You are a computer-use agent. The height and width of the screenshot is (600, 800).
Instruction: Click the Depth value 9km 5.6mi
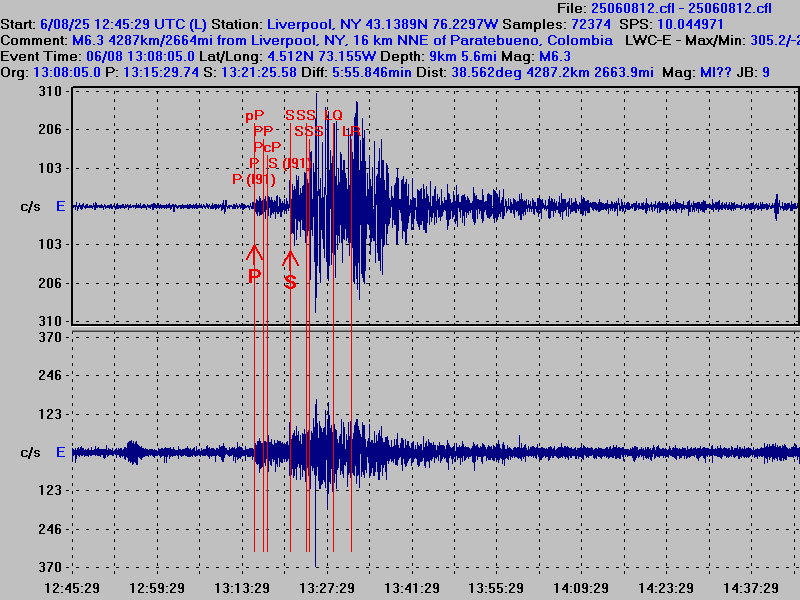[x=463, y=56]
